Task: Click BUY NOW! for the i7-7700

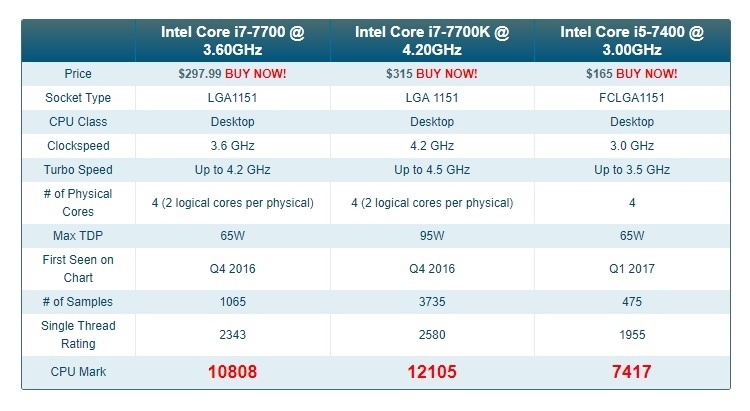Action: click(255, 74)
